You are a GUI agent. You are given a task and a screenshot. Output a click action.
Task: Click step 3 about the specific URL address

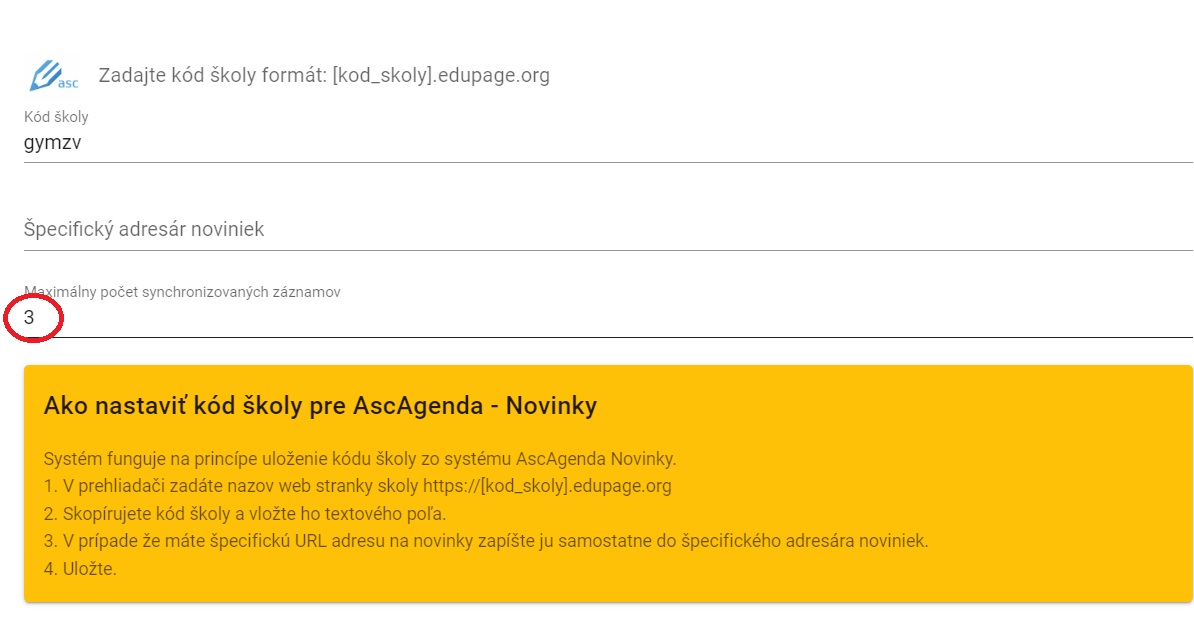coord(486,541)
